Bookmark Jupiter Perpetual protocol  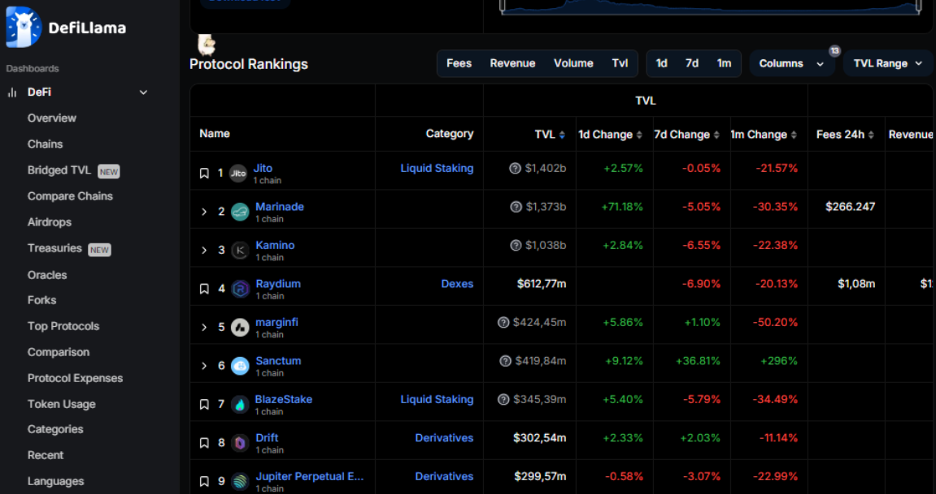(x=204, y=481)
